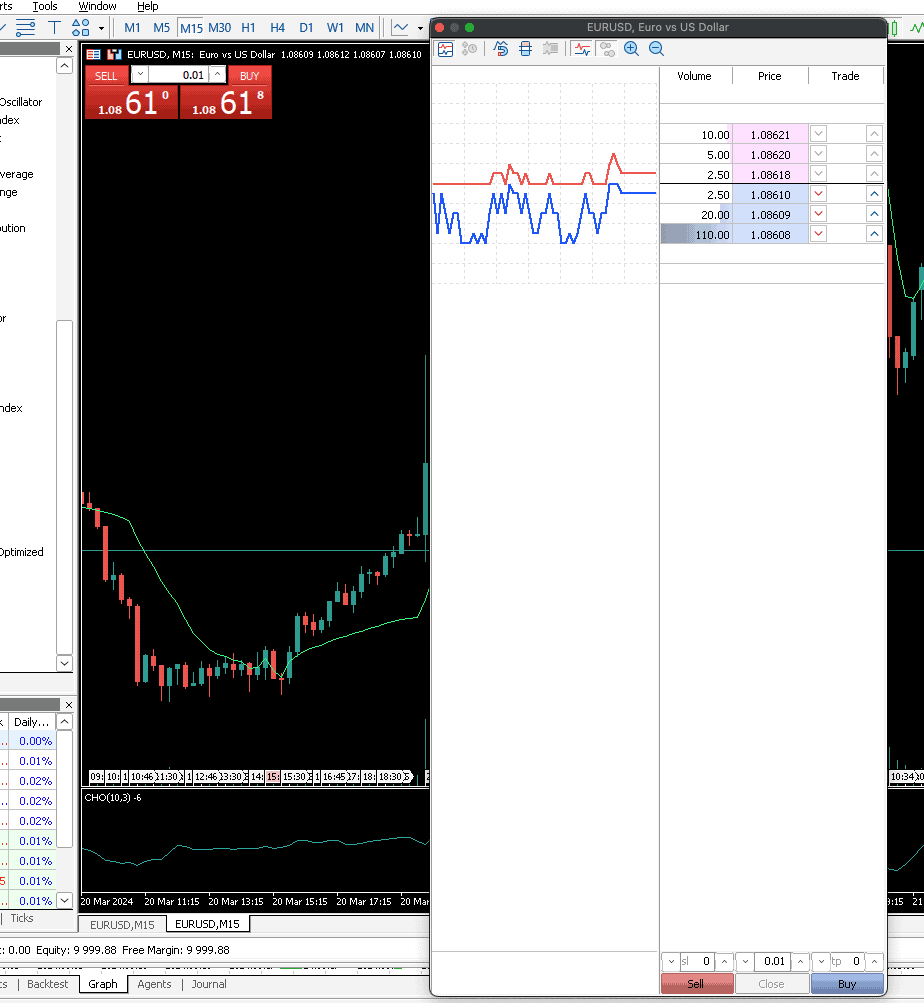Click BUY in the one-click trading panel

tap(250, 75)
